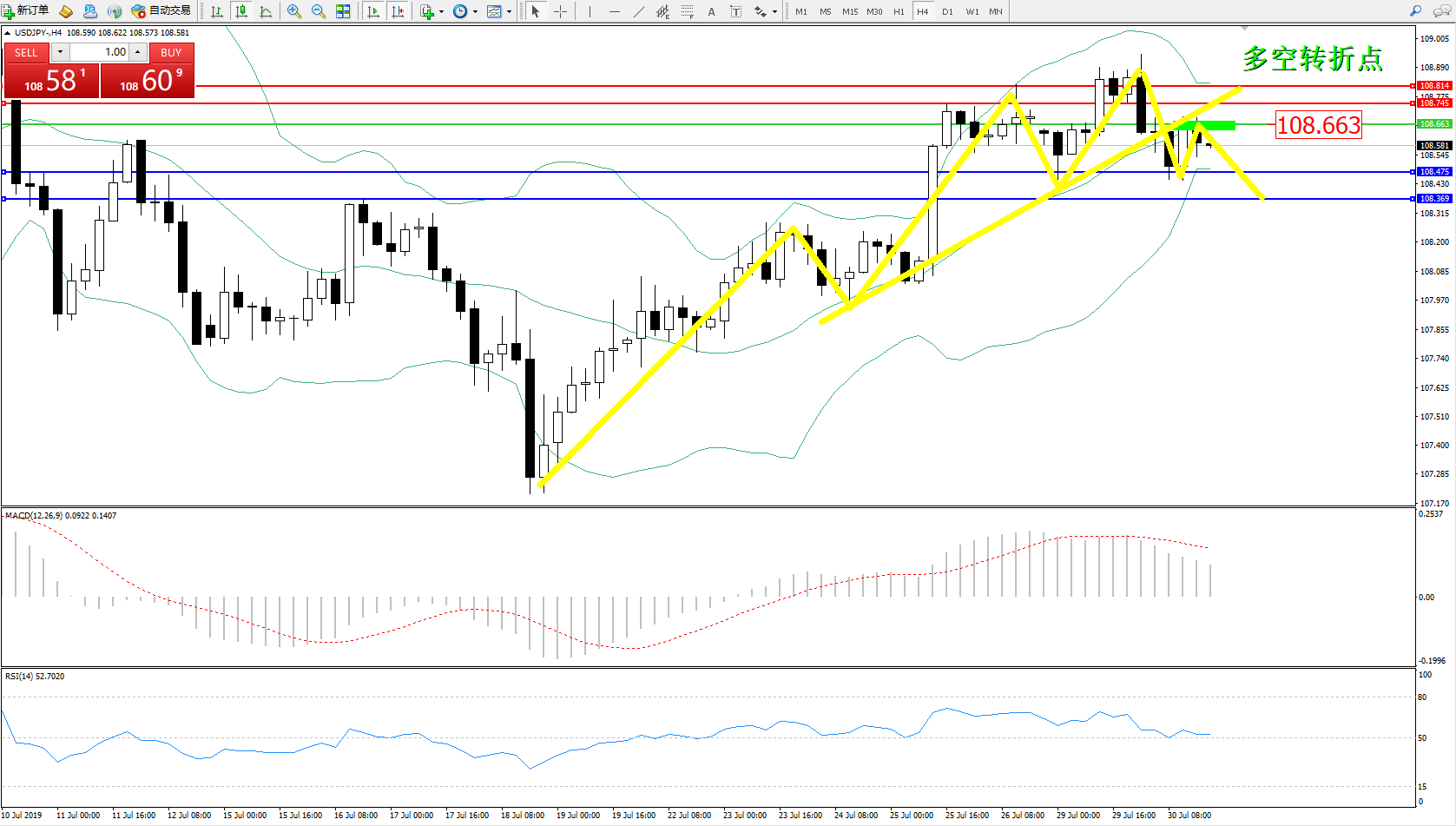Toggle chart auto scroll button
1456x826 pixels.
pyautogui.click(x=373, y=11)
